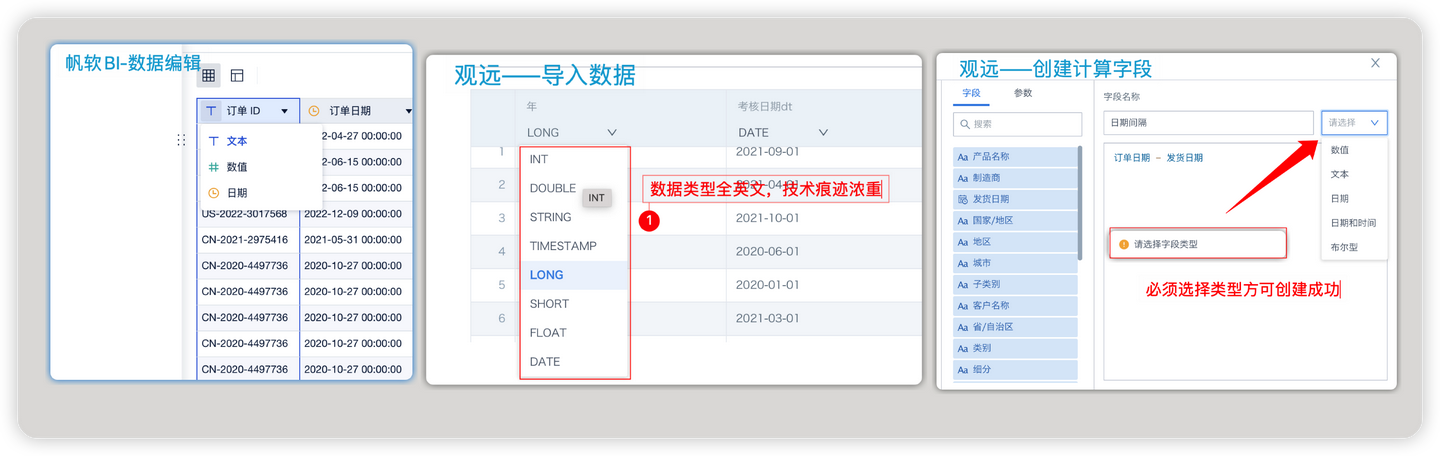This screenshot has width=1440, height=456.
Task: Choose 文本 type in the FineBI menu
Action: (x=261, y=141)
